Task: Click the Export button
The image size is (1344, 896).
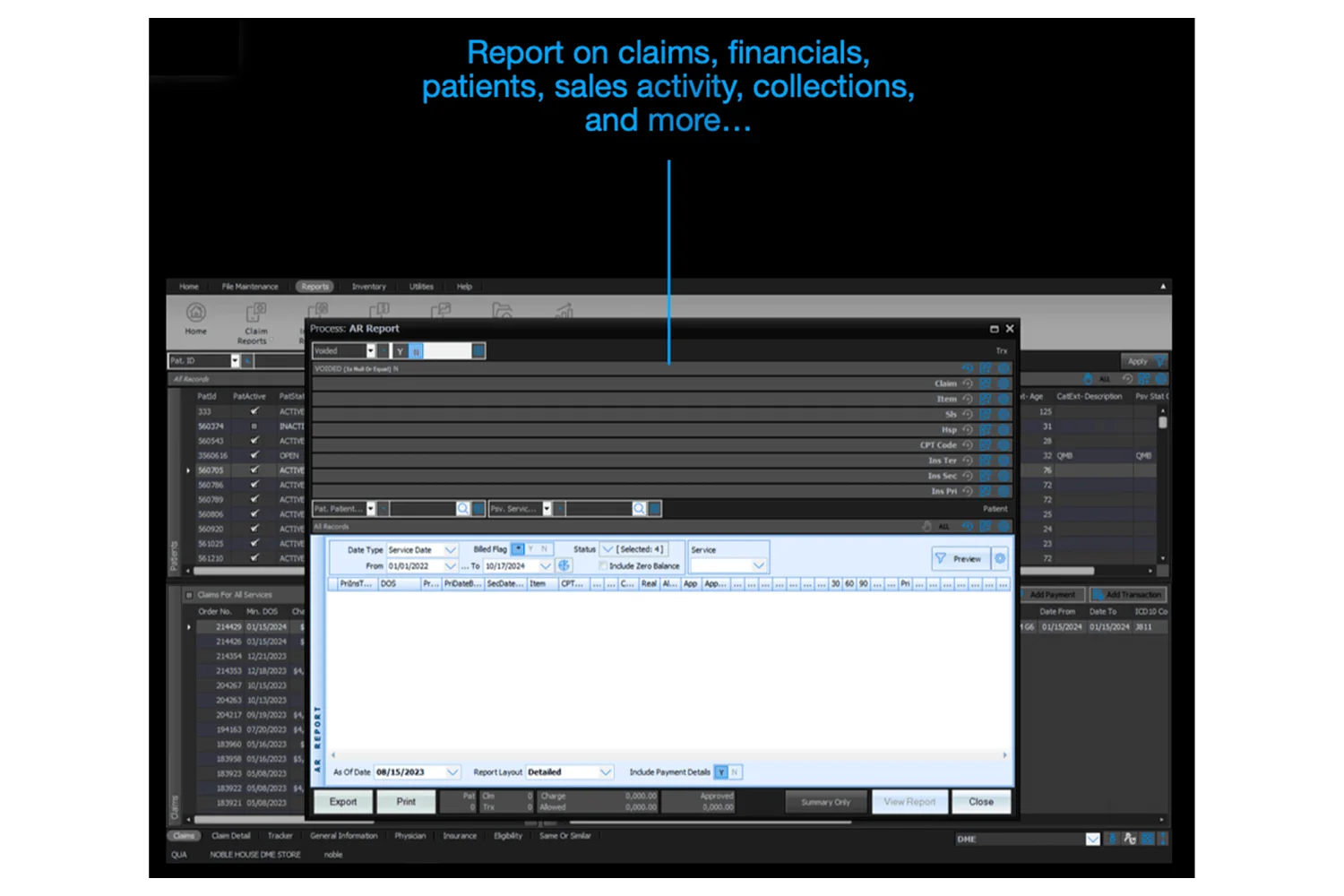Action: point(343,802)
